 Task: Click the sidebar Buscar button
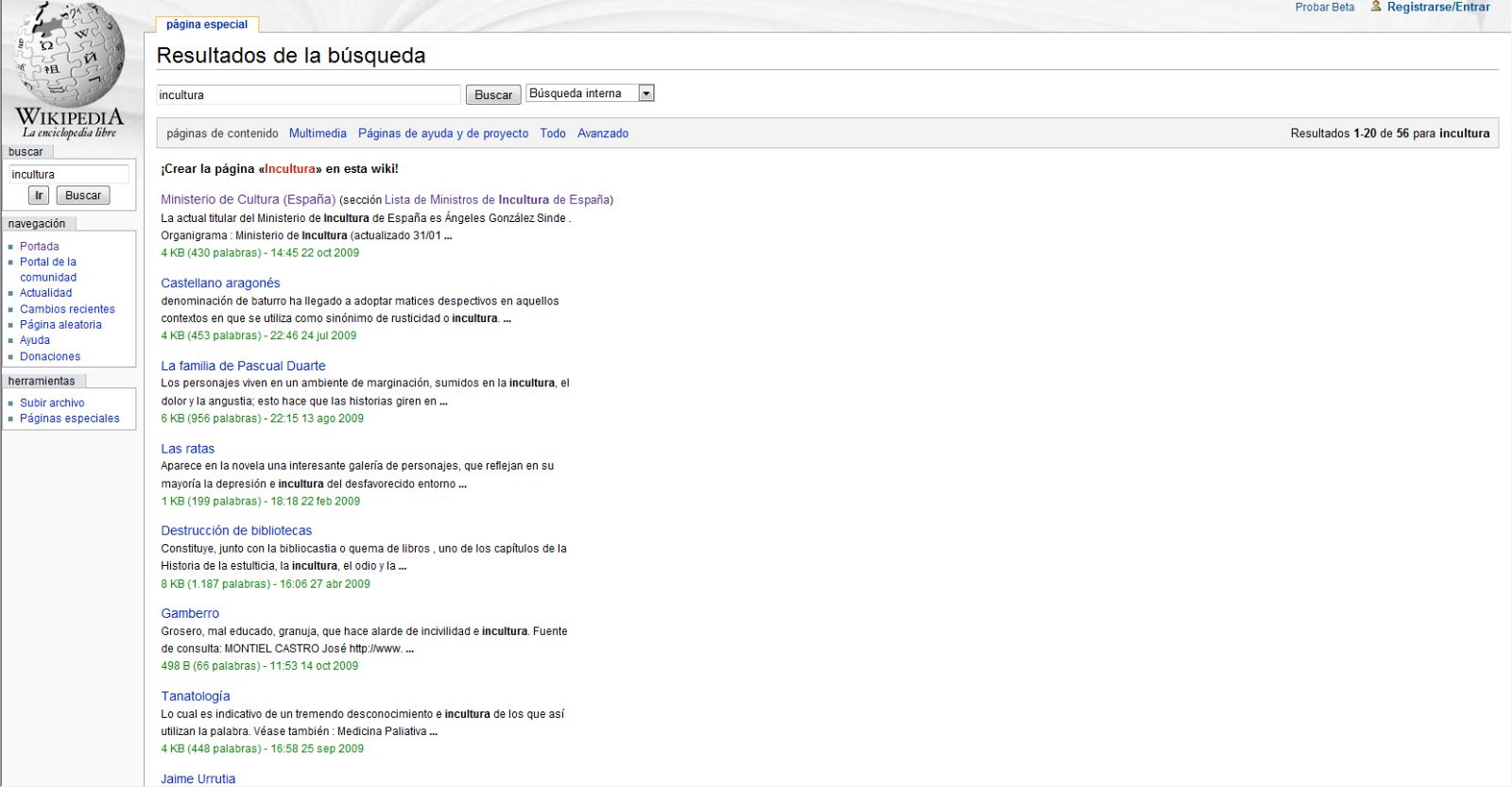(83, 195)
